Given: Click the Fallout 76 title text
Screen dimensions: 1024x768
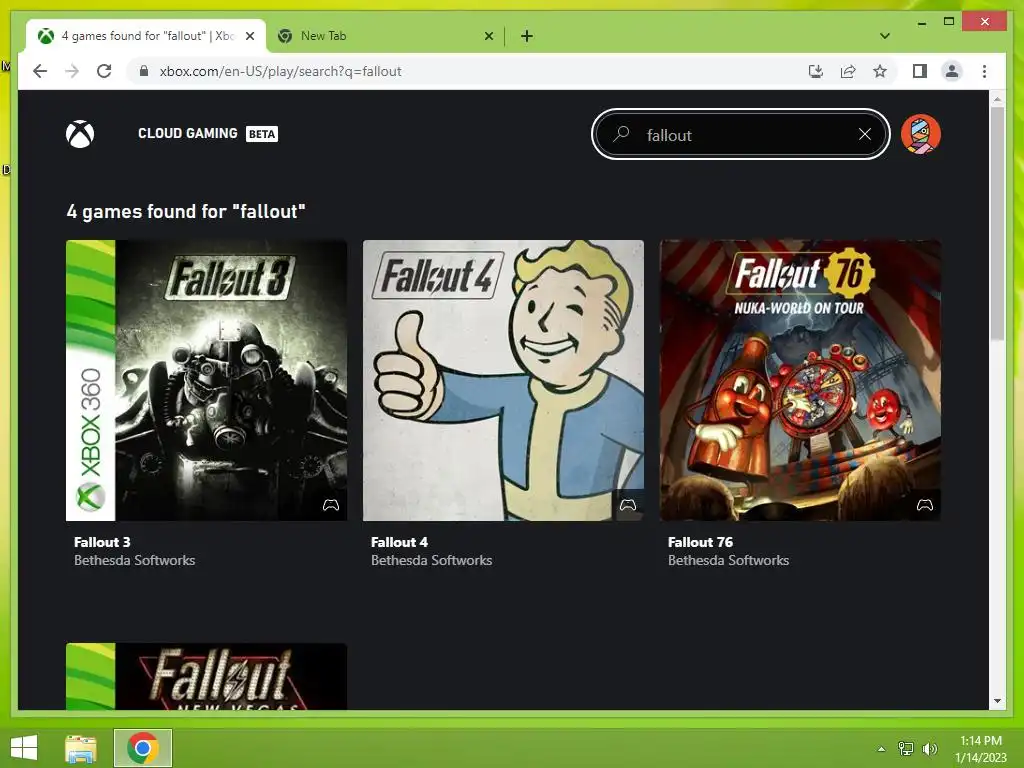Looking at the screenshot, I should point(700,542).
